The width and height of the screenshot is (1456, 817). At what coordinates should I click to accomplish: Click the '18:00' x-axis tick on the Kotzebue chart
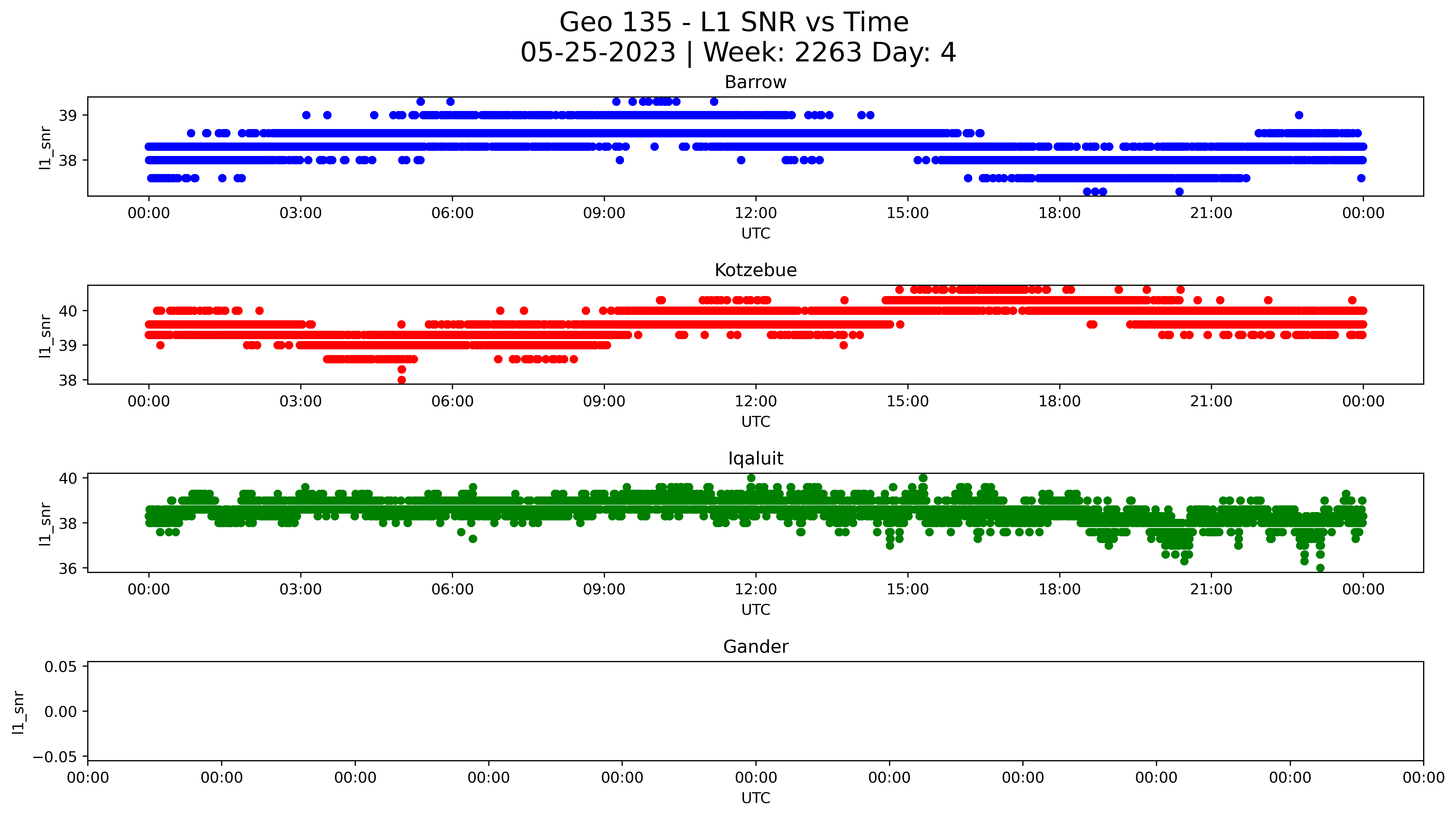click(x=1060, y=401)
